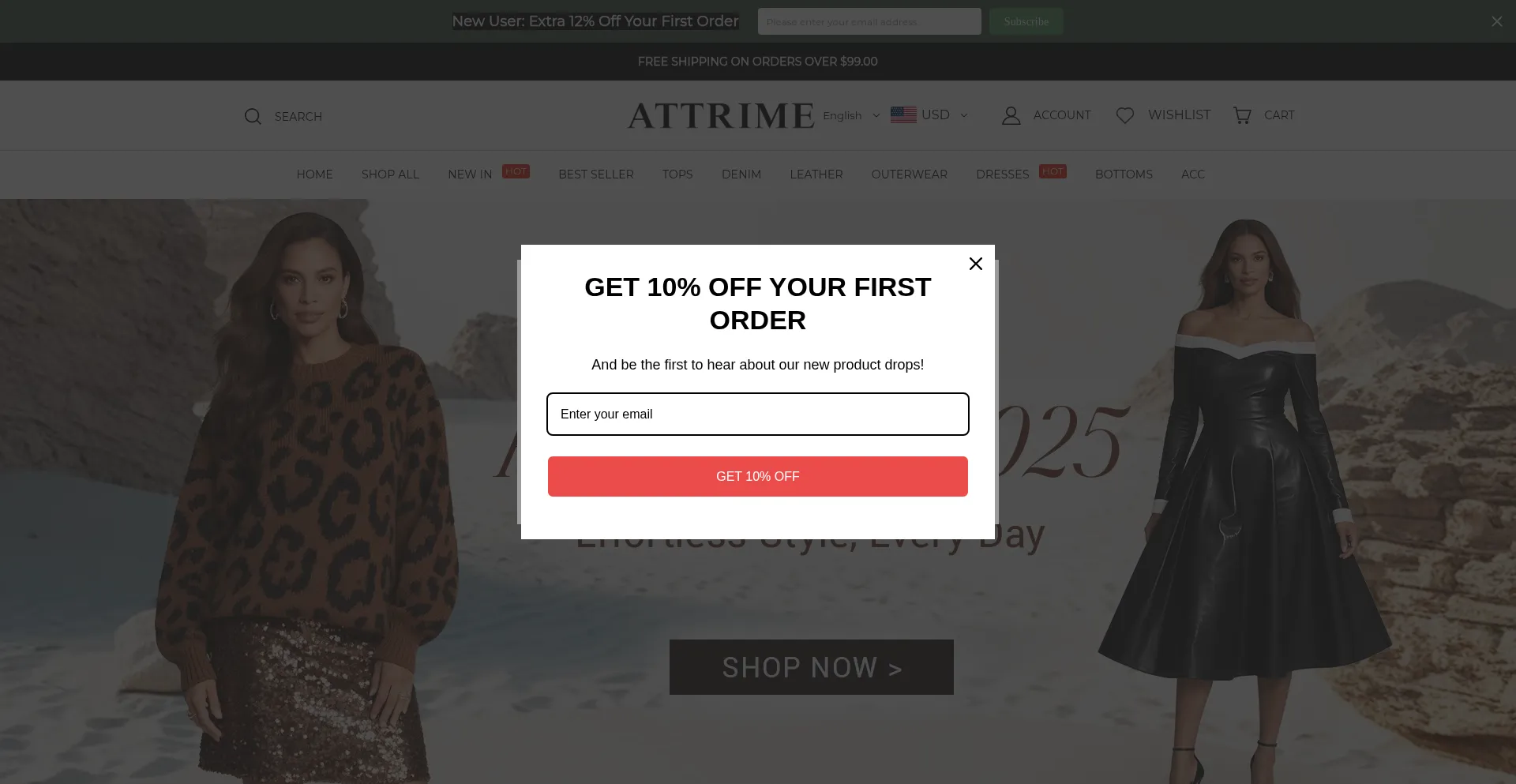Open the LEATHER category link
This screenshot has width=1516, height=784.
click(x=816, y=174)
